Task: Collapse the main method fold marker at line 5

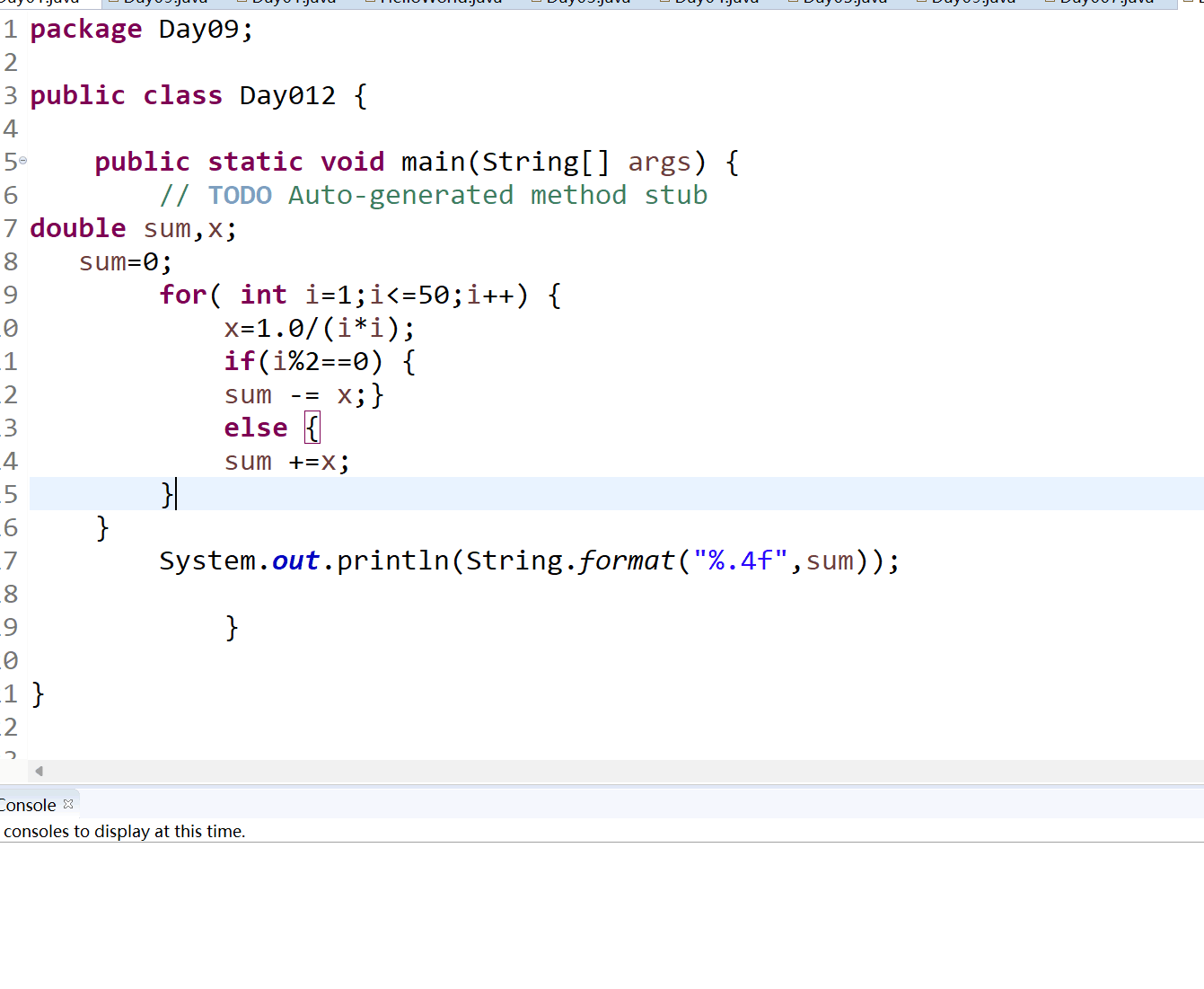Action: tap(22, 161)
